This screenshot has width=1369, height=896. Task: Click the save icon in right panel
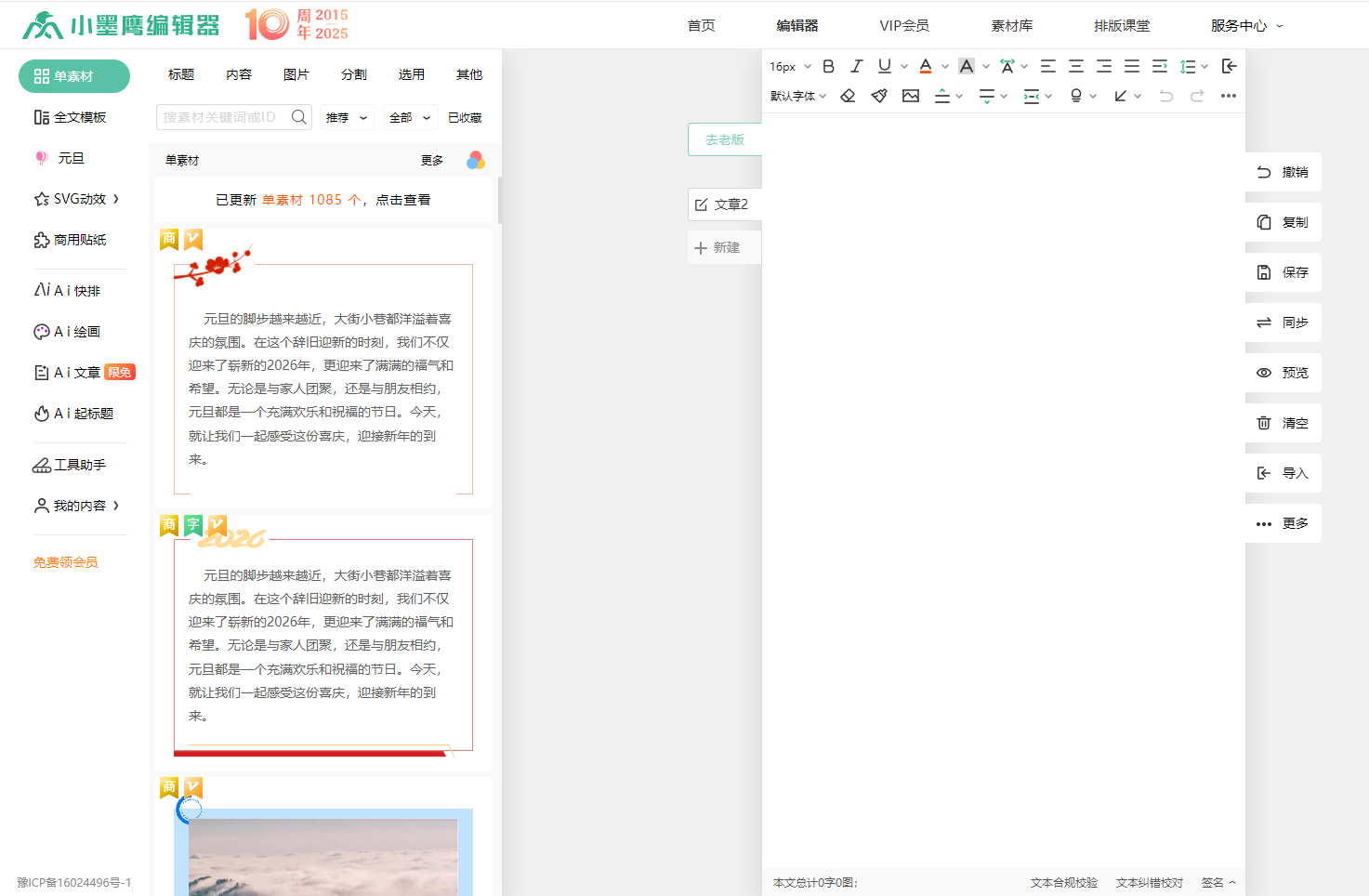pyautogui.click(x=1264, y=272)
